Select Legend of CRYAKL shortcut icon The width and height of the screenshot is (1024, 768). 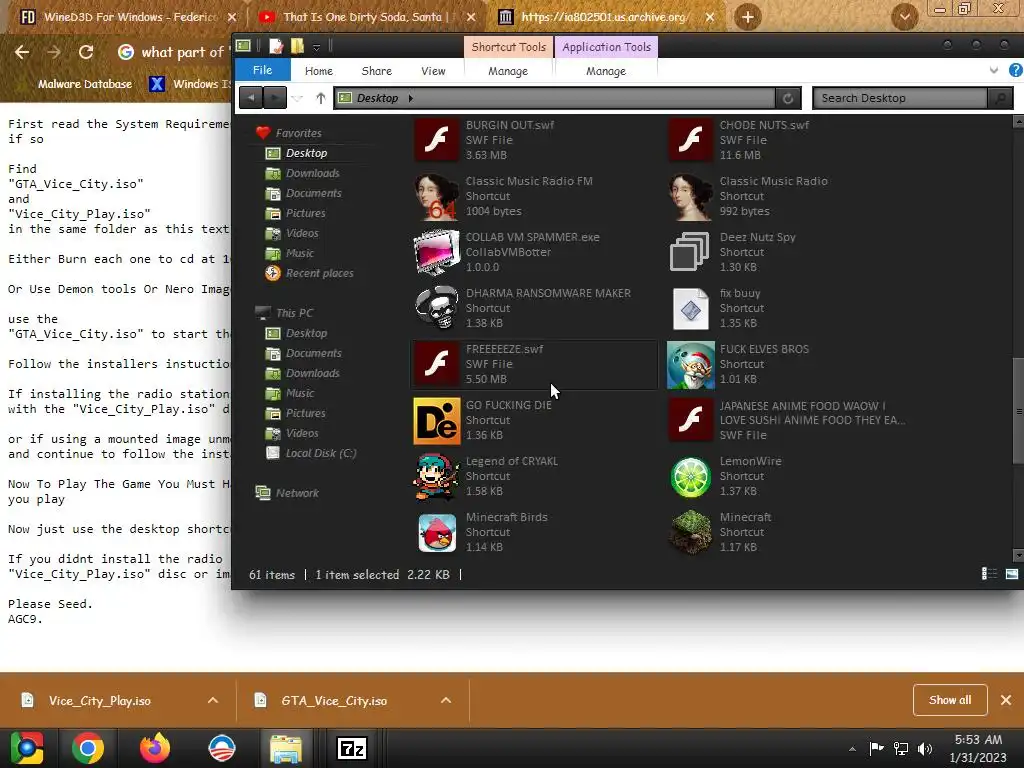pos(436,477)
